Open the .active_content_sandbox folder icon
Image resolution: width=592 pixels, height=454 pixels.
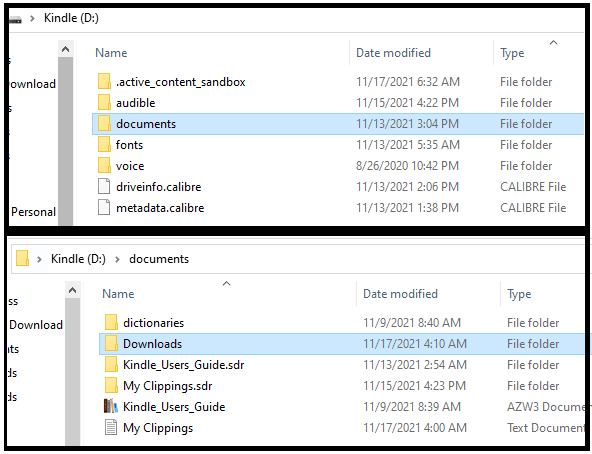pyautogui.click(x=104, y=81)
